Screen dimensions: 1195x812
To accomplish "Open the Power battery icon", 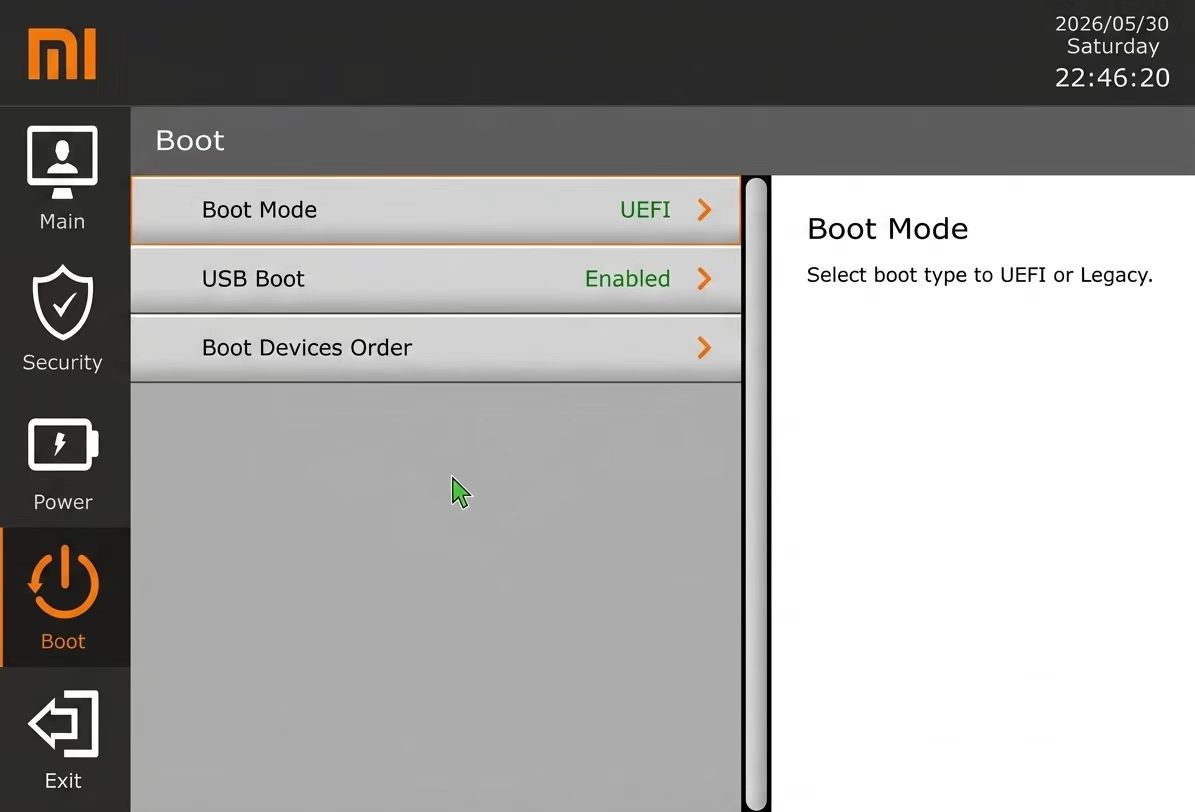I will pyautogui.click(x=63, y=445).
